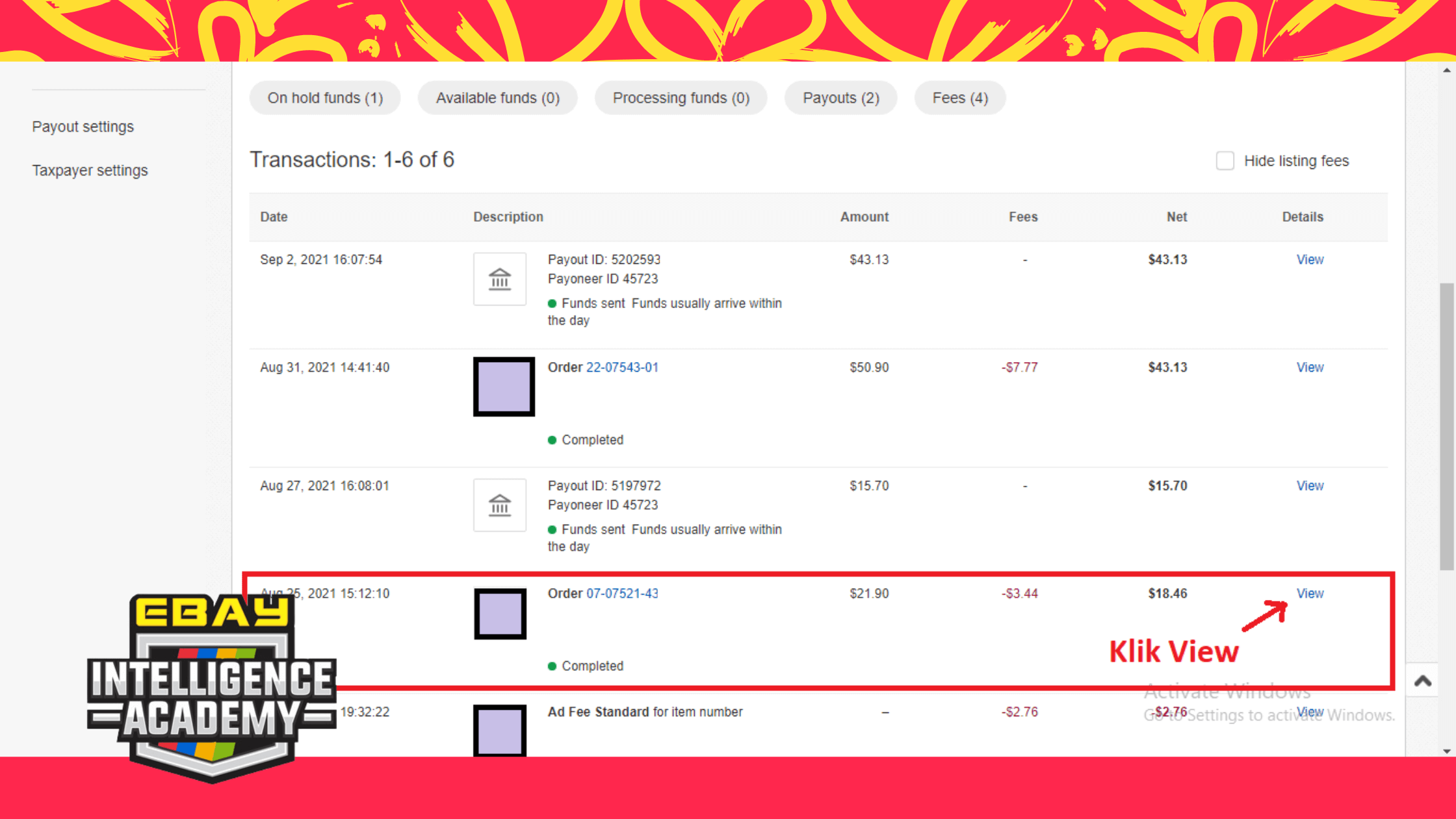Screen dimensions: 1456x819
Task: Click the vertical scrollbar thumb
Action: click(x=1446, y=426)
